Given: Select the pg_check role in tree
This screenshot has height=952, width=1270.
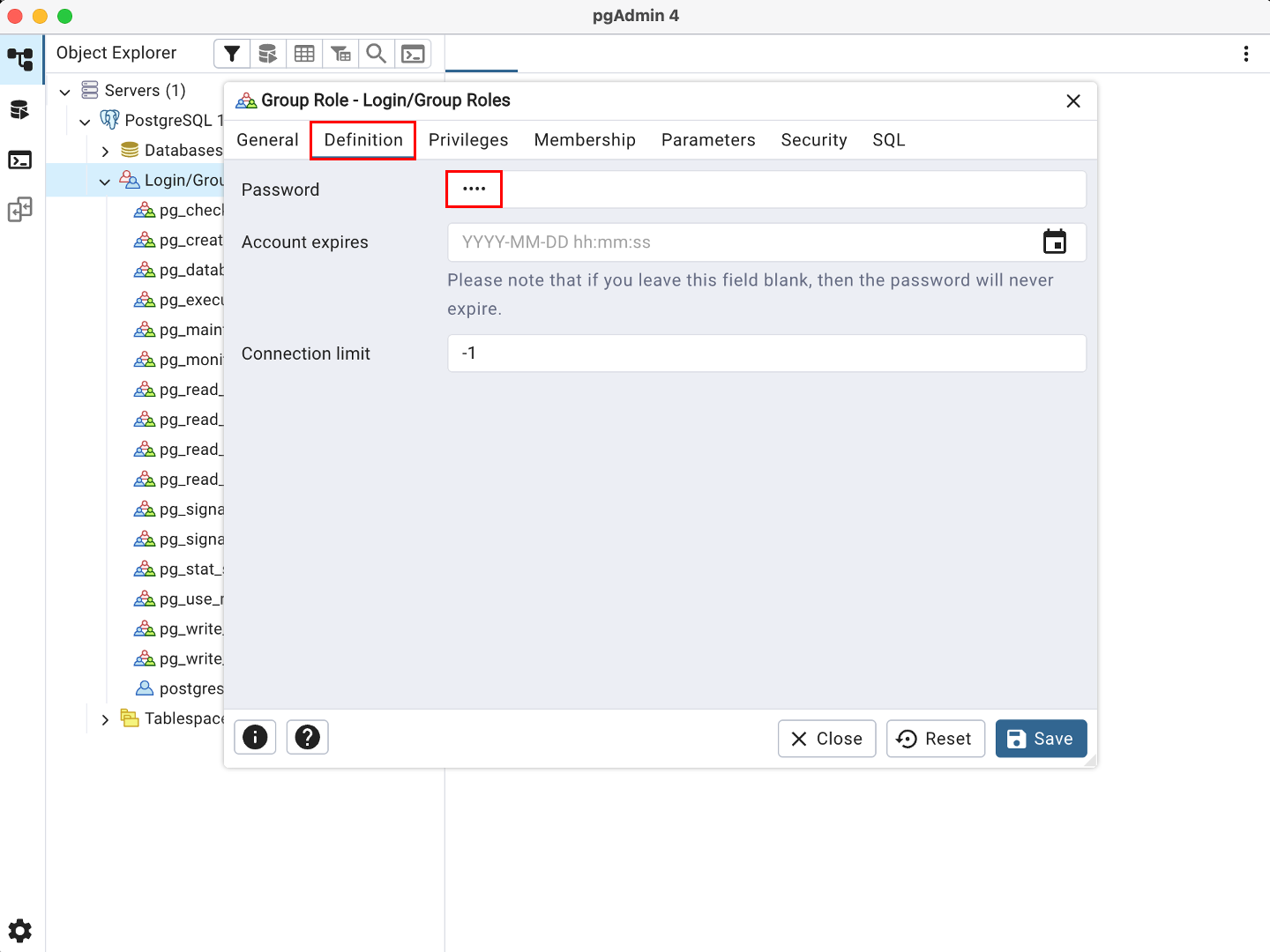Looking at the screenshot, I should 191,210.
